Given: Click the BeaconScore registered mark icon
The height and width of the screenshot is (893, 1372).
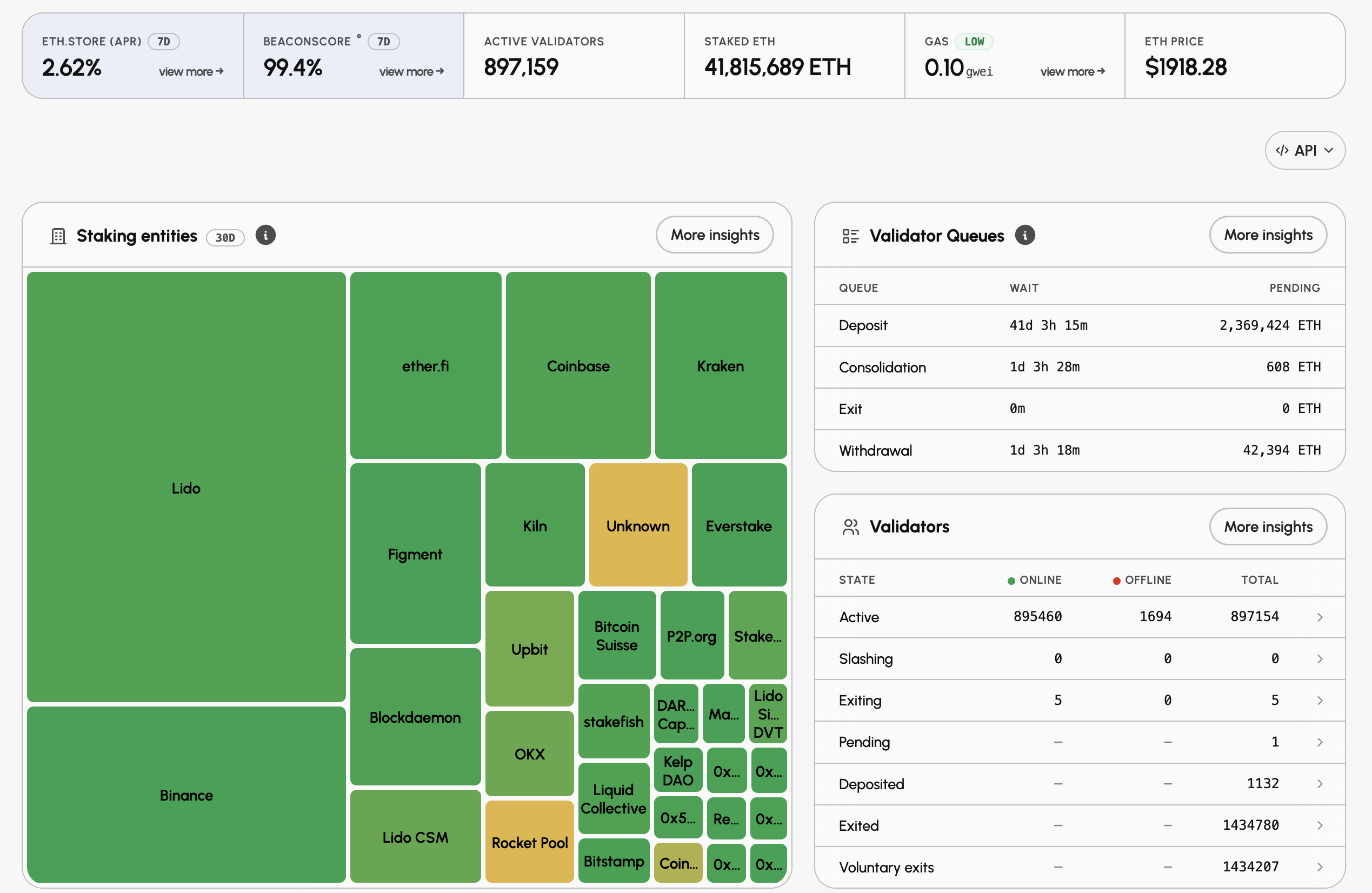Looking at the screenshot, I should pos(359,36).
